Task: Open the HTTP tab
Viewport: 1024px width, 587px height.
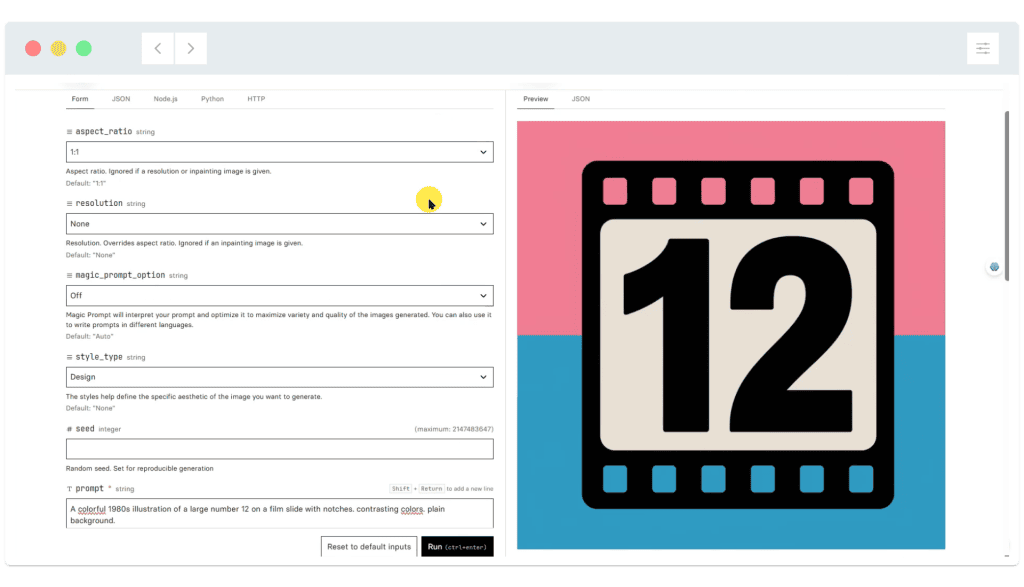Action: pos(256,99)
